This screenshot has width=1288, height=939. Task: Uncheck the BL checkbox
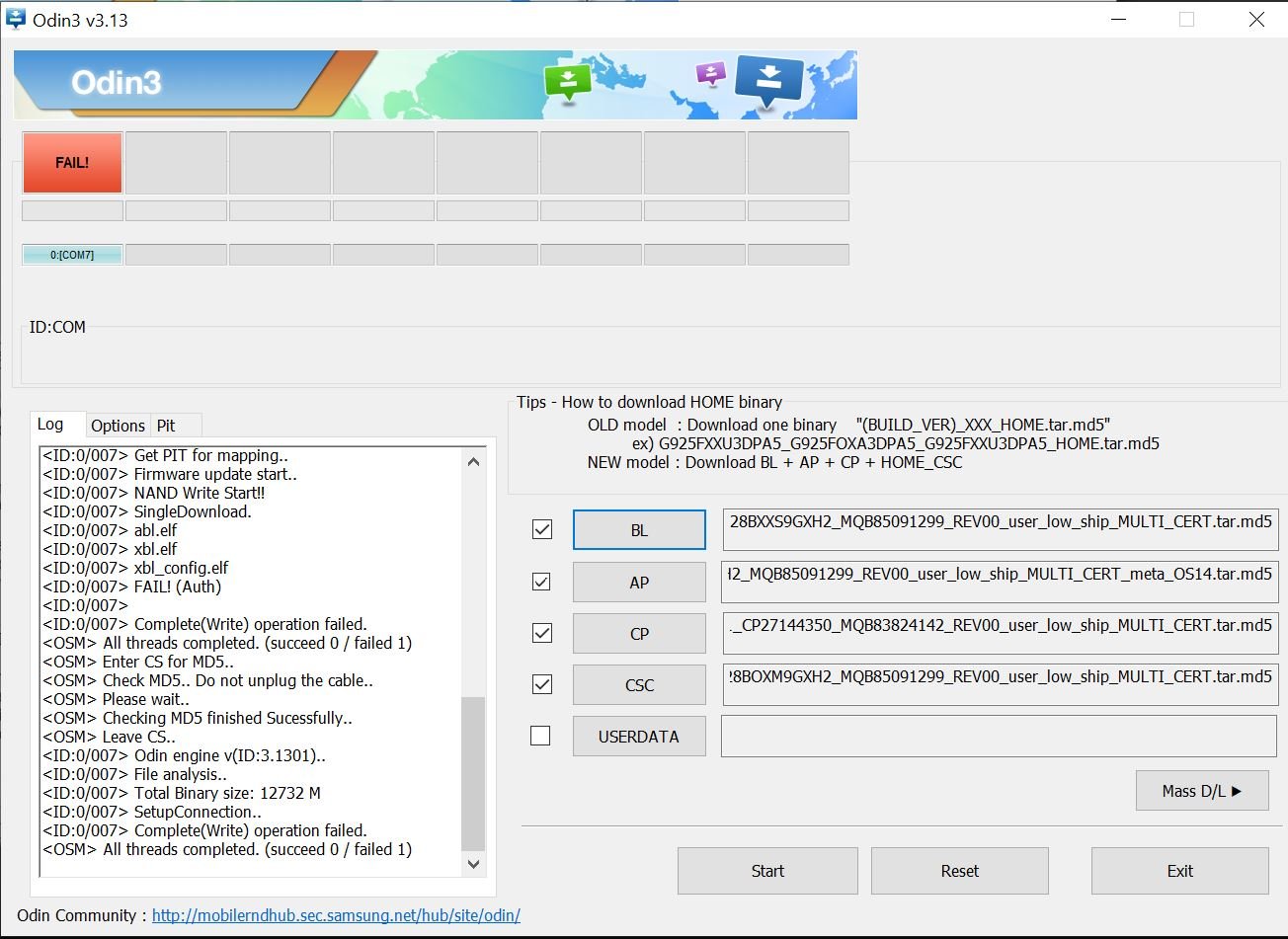(x=541, y=529)
